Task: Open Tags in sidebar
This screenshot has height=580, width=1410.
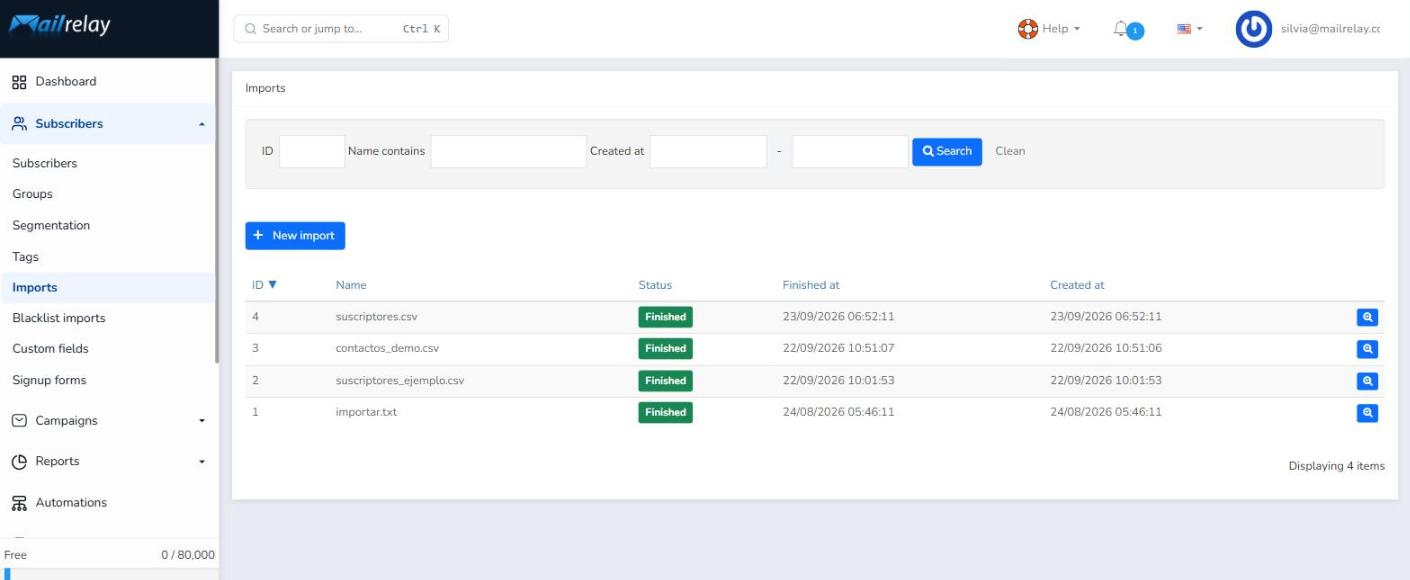Action: tap(25, 257)
